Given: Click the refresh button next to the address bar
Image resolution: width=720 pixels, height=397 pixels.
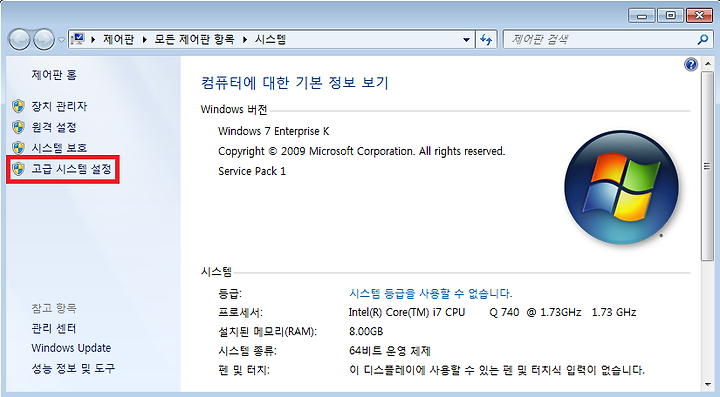Looking at the screenshot, I should [486, 40].
